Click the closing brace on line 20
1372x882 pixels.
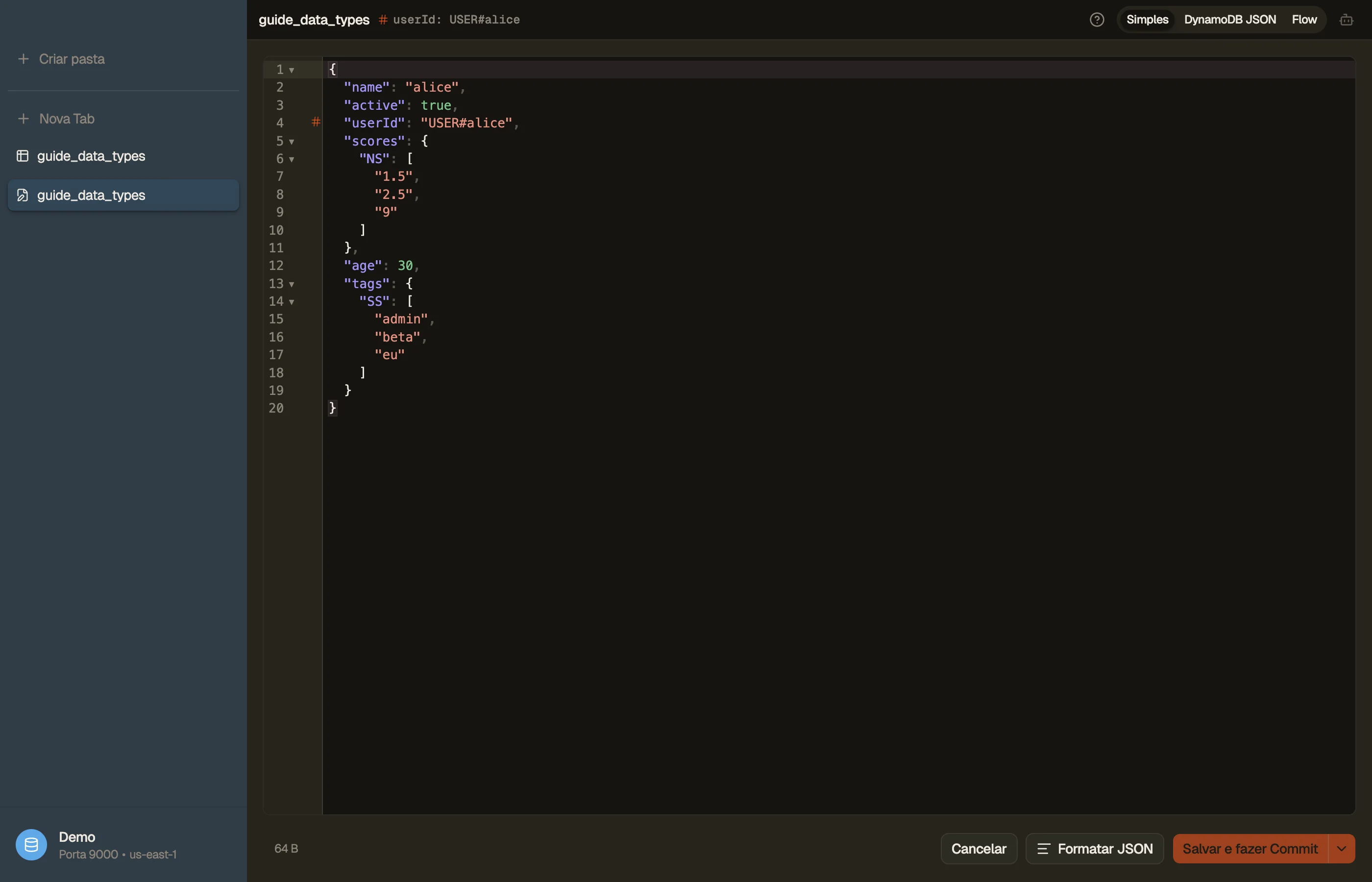332,408
